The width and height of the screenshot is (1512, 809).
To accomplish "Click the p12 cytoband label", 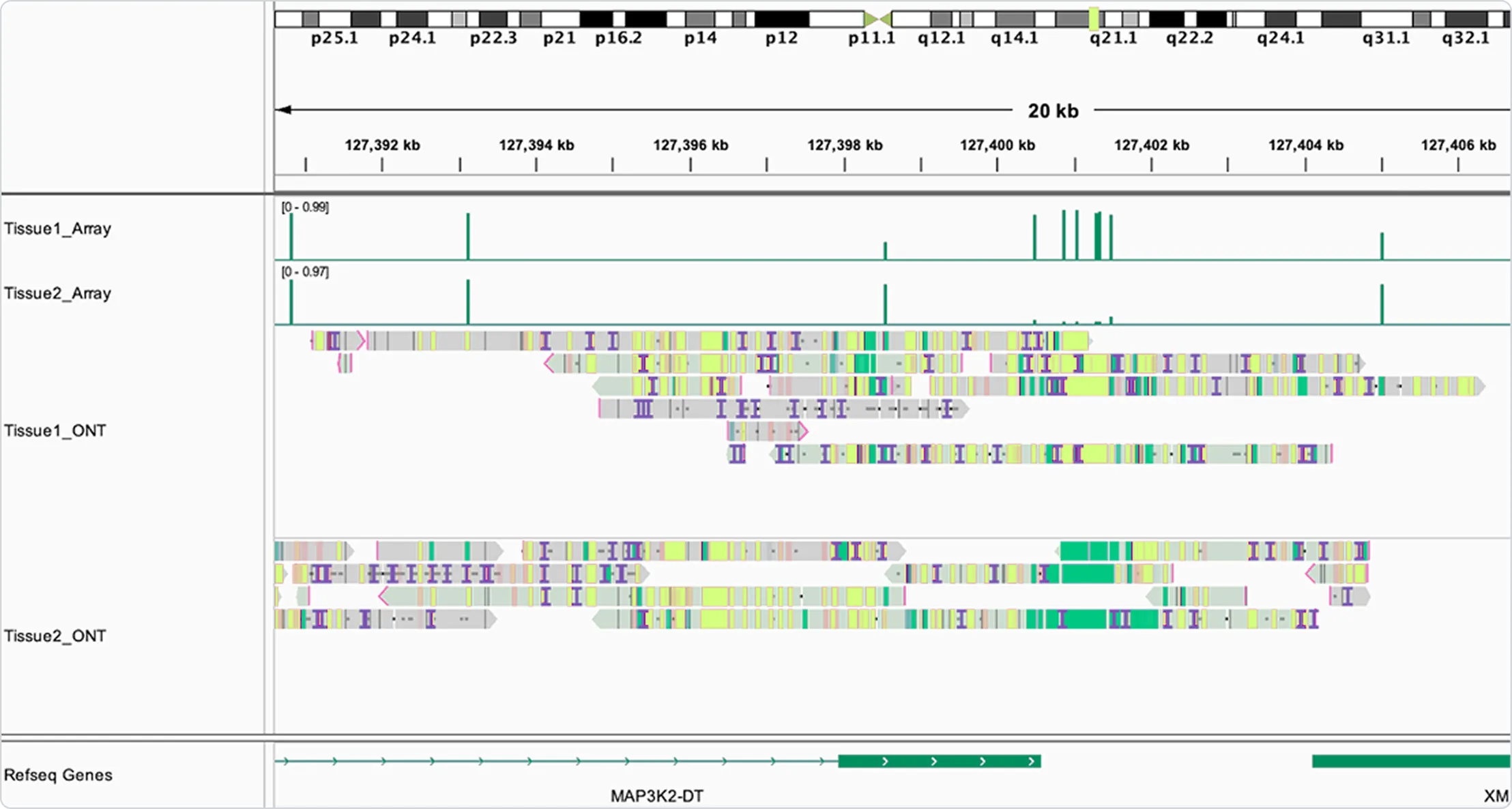I will [782, 38].
